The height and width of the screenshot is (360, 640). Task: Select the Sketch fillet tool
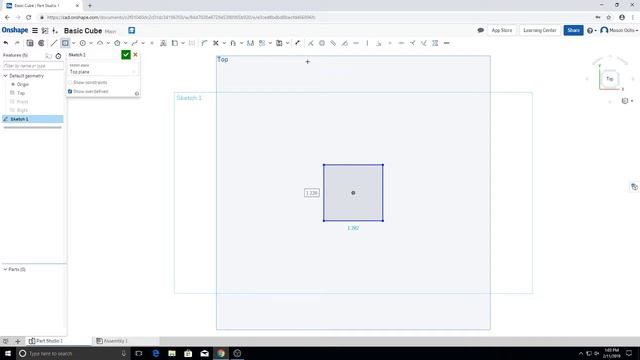point(204,43)
